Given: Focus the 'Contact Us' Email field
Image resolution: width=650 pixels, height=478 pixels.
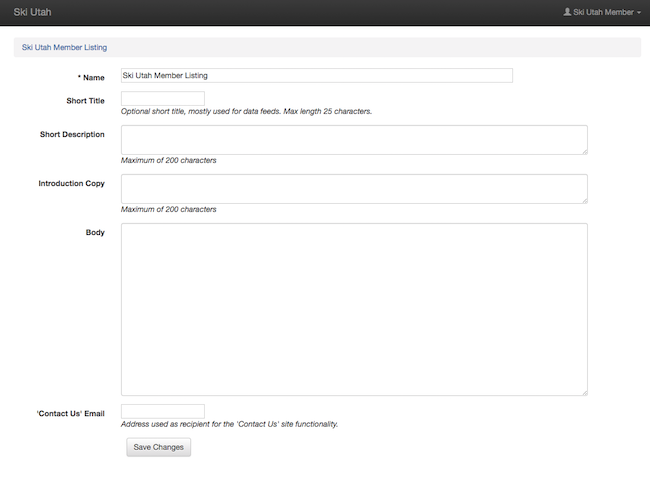Looking at the screenshot, I should [x=162, y=411].
